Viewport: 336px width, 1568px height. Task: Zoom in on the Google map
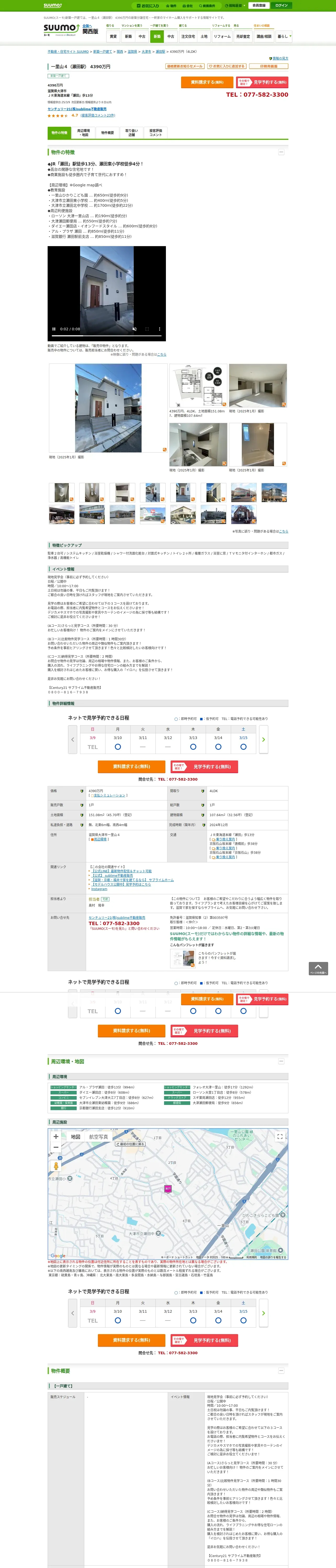click(x=56, y=1137)
